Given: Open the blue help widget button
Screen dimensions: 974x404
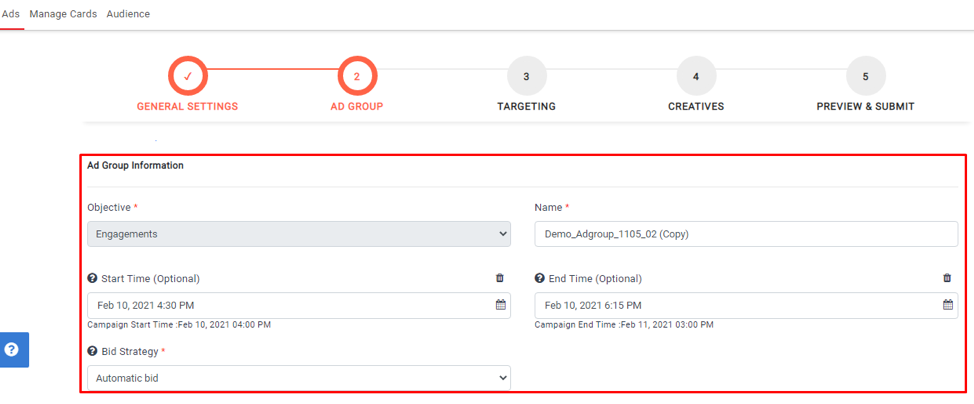Looking at the screenshot, I should tap(14, 350).
